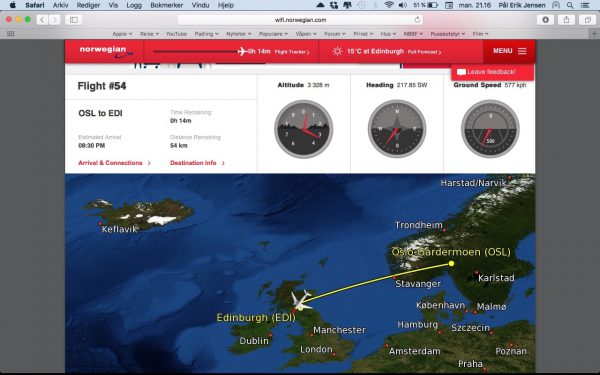Click the Trondheim map label
This screenshot has width=600, height=375.
419,225
